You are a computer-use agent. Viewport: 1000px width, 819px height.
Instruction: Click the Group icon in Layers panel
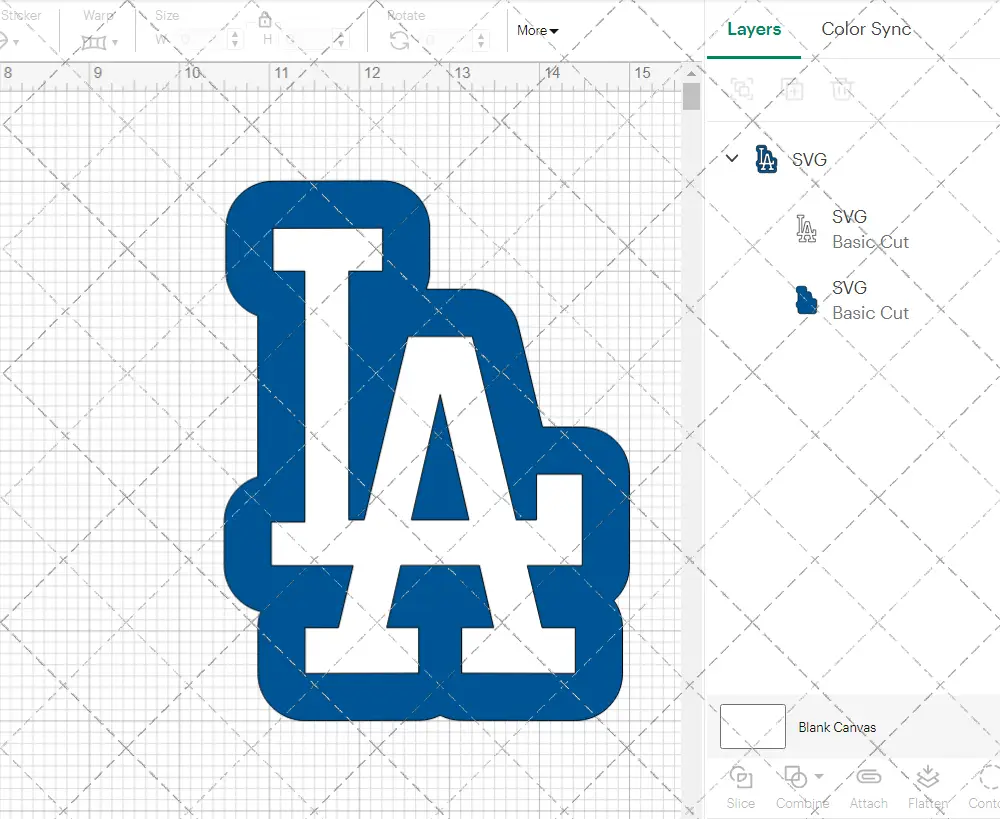click(x=742, y=89)
